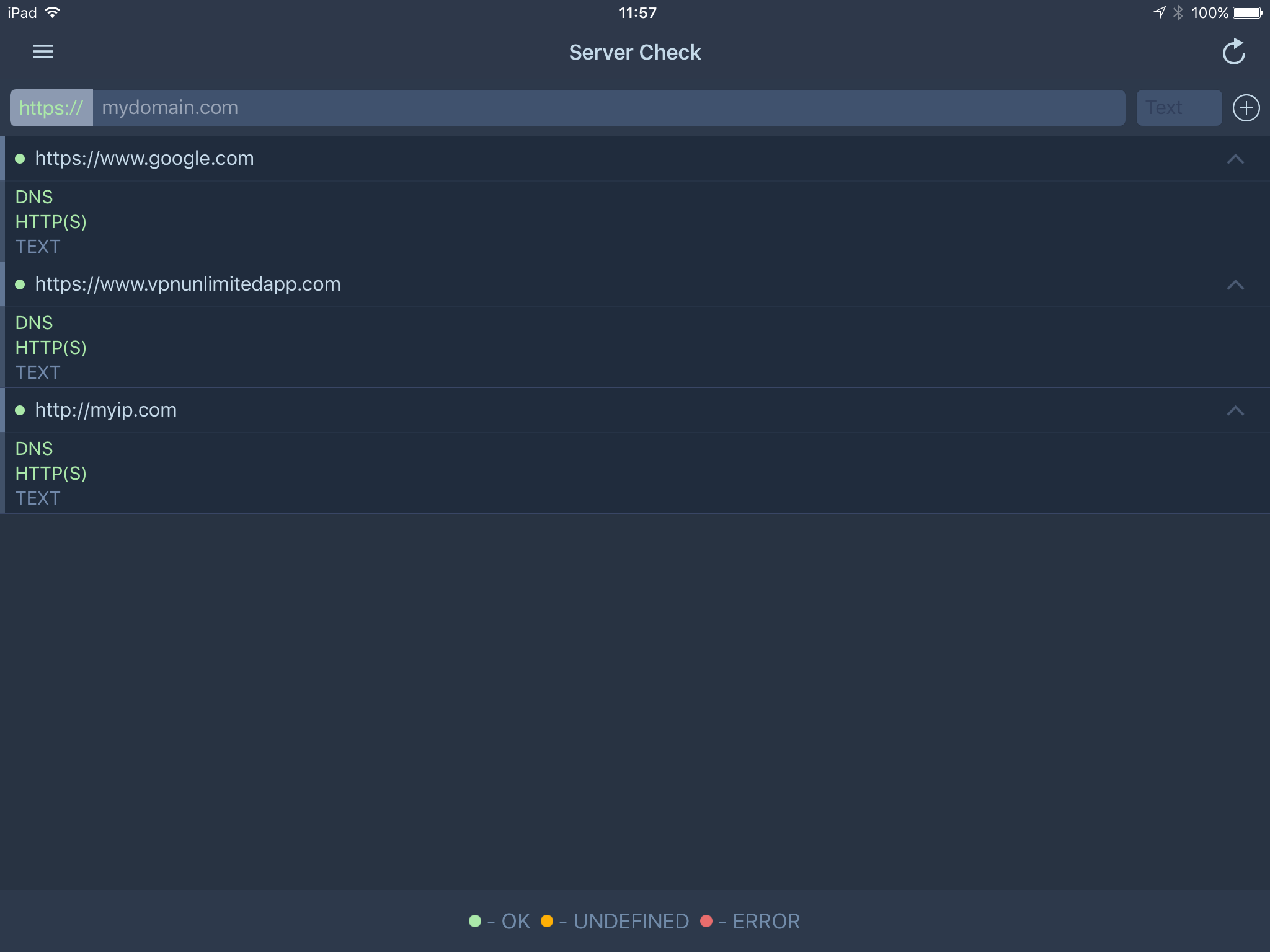Tap the OK legend label

(x=515, y=922)
